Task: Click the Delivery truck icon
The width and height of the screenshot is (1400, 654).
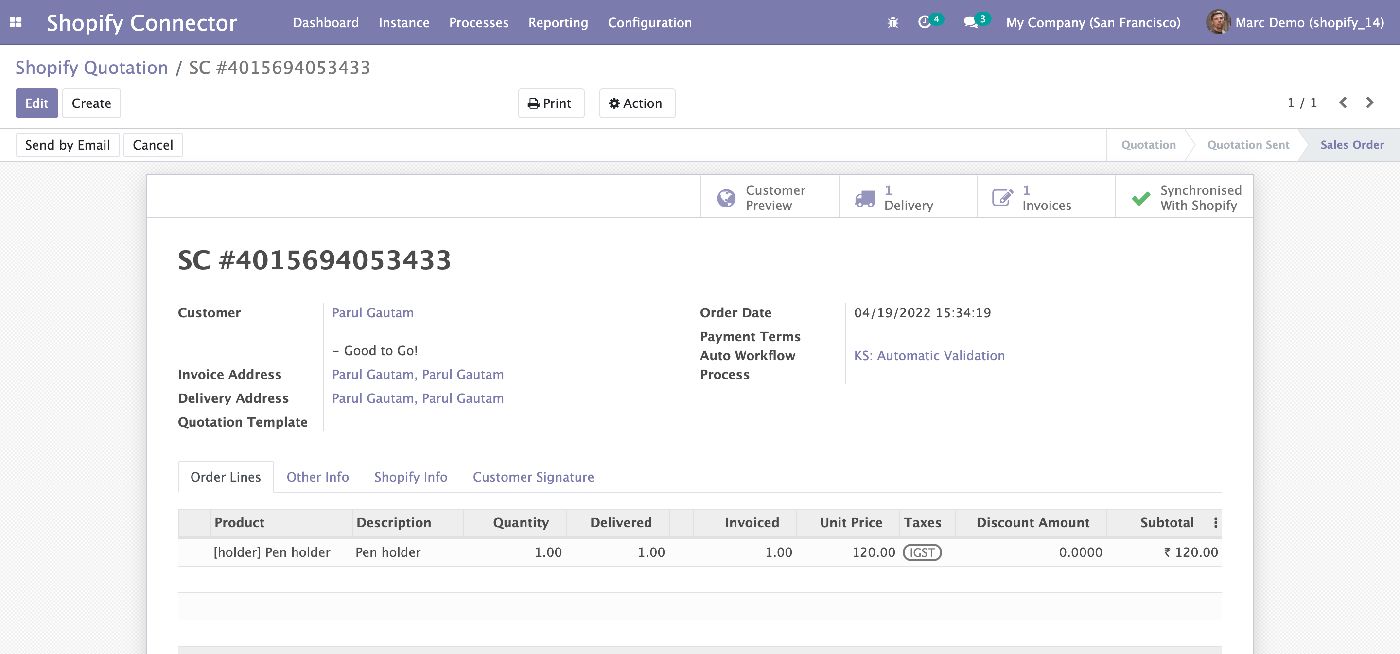Action: pyautogui.click(x=865, y=198)
